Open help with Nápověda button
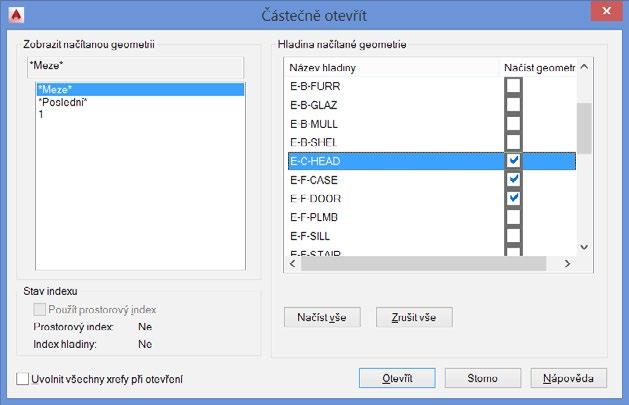629x405 pixels. tap(568, 378)
